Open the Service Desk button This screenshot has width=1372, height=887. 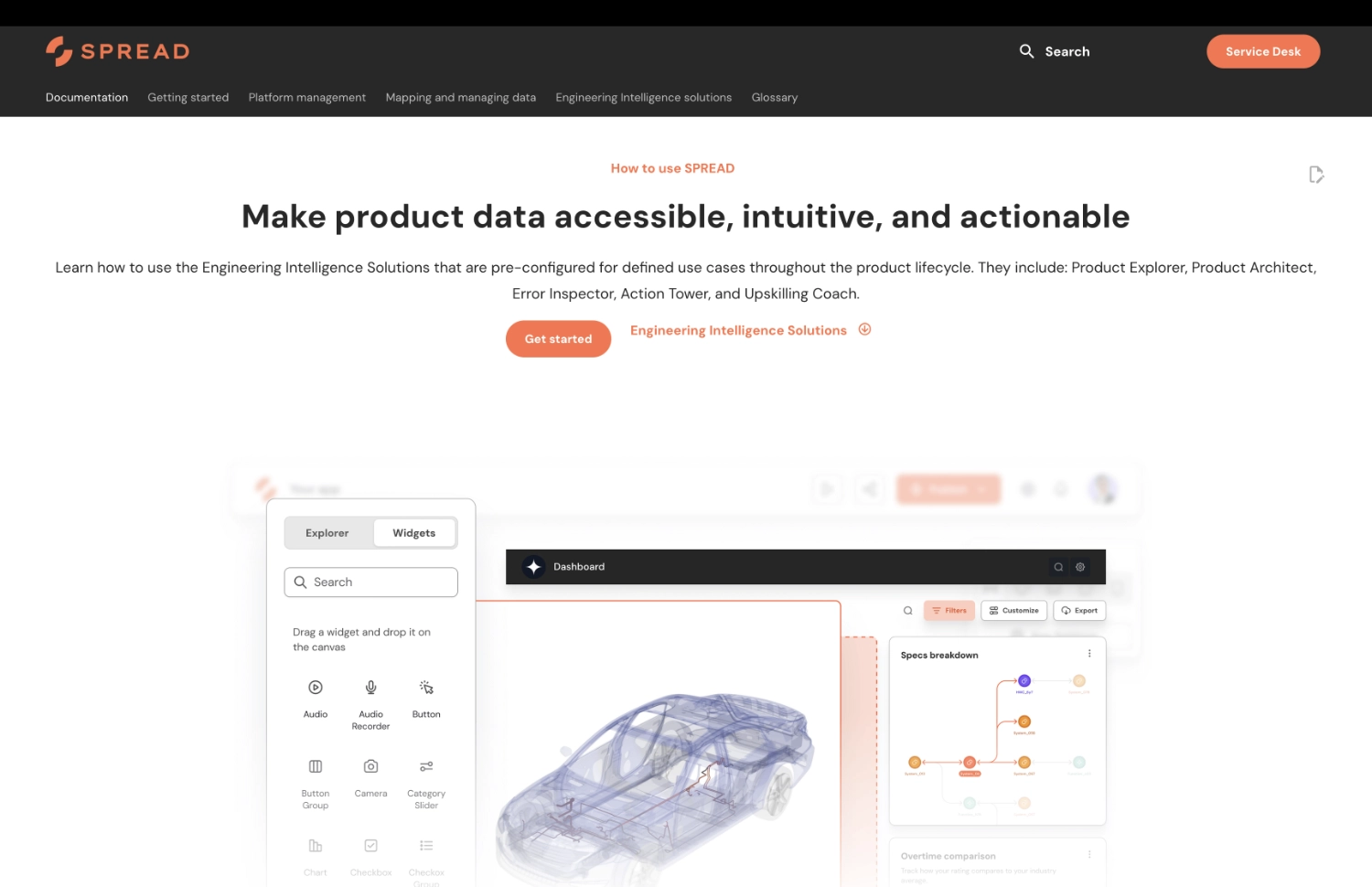tap(1262, 51)
